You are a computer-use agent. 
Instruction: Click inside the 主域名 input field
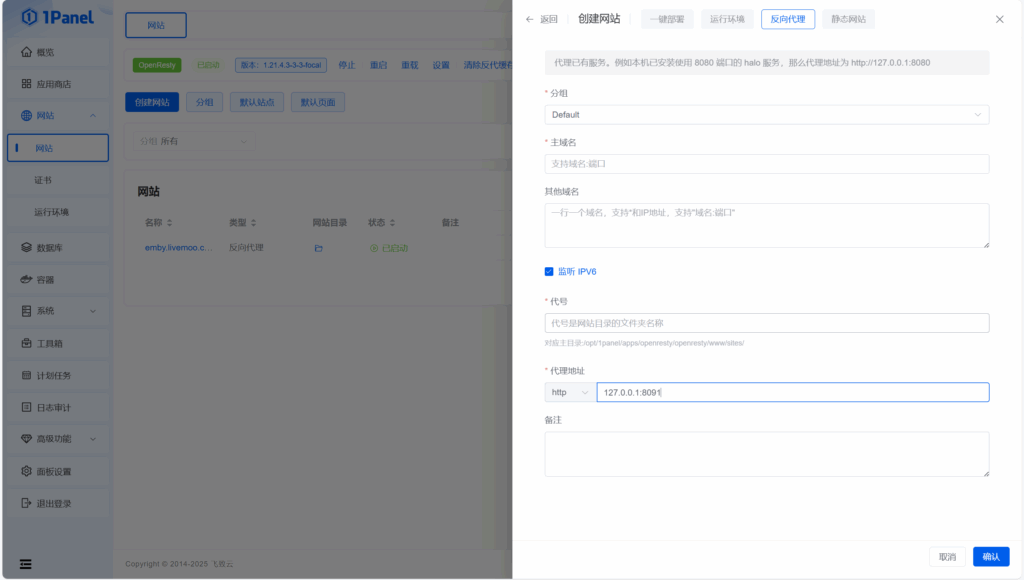pos(765,163)
